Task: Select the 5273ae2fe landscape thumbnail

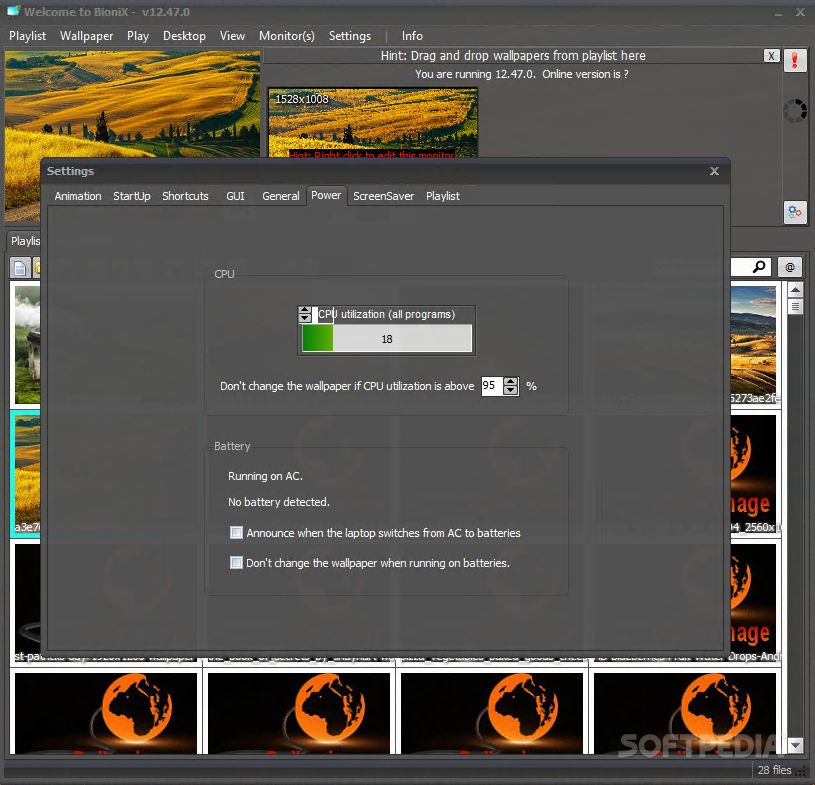Action: point(754,345)
